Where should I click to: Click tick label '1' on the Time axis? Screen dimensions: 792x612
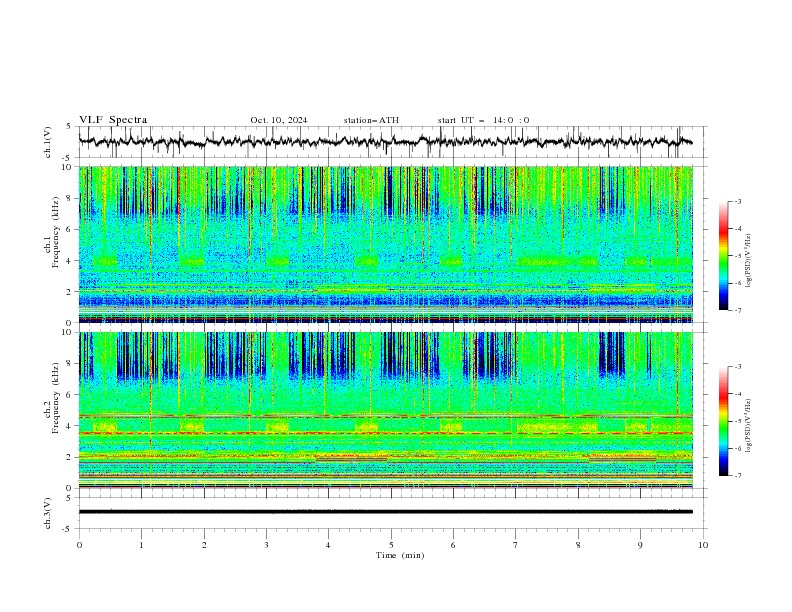click(141, 545)
